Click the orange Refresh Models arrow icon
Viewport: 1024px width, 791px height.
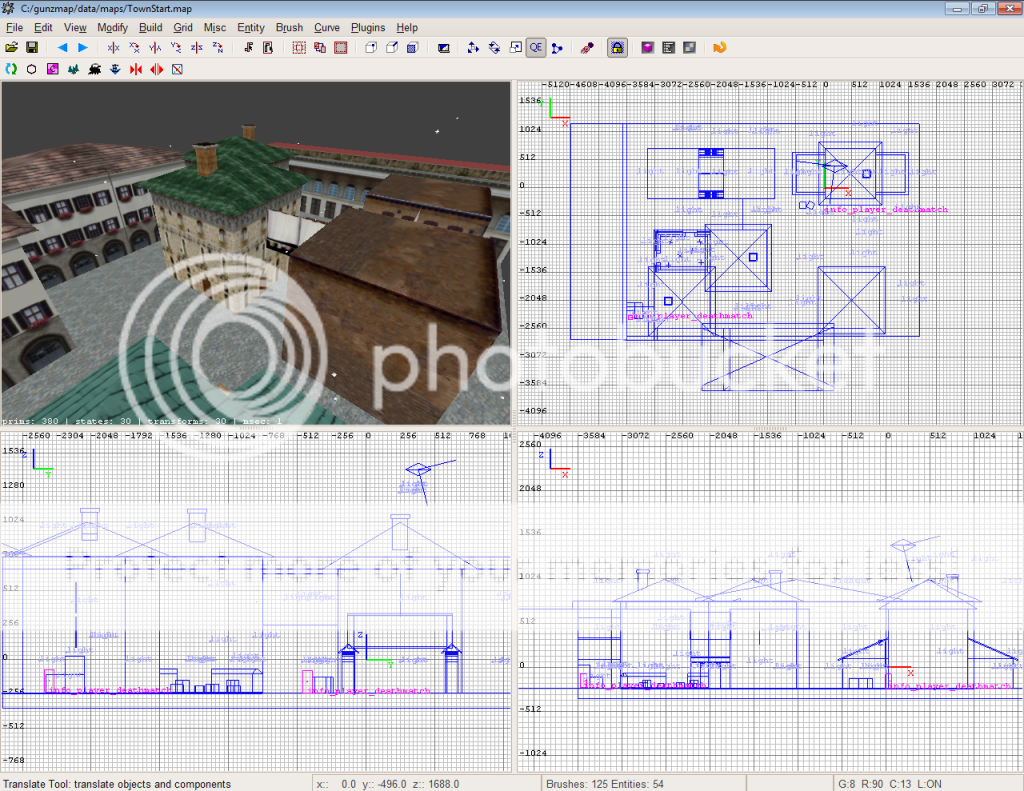point(719,47)
